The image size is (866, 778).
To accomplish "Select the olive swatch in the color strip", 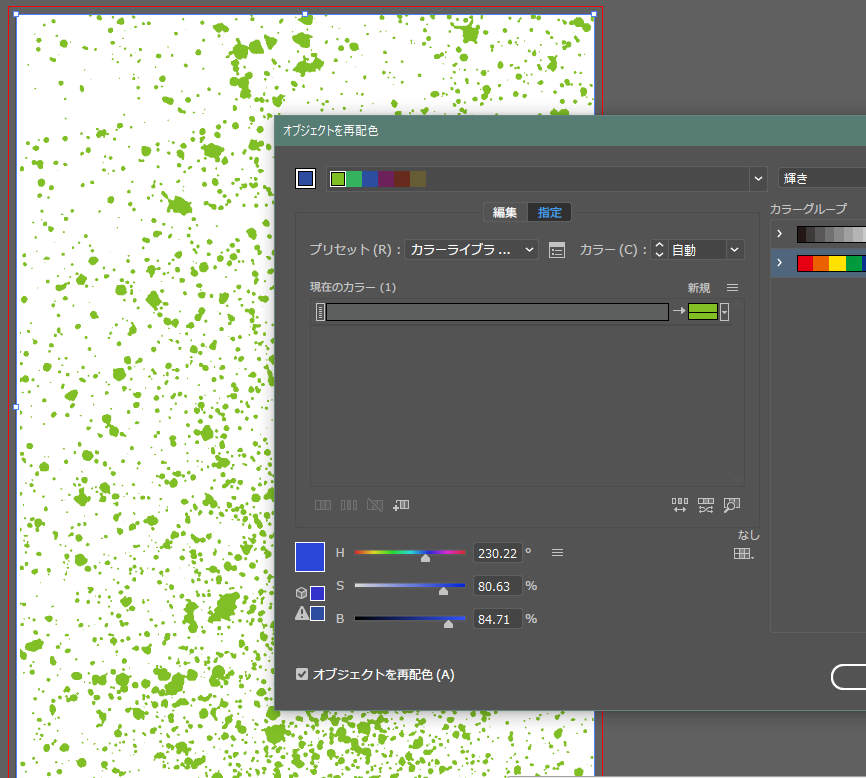I will [418, 179].
